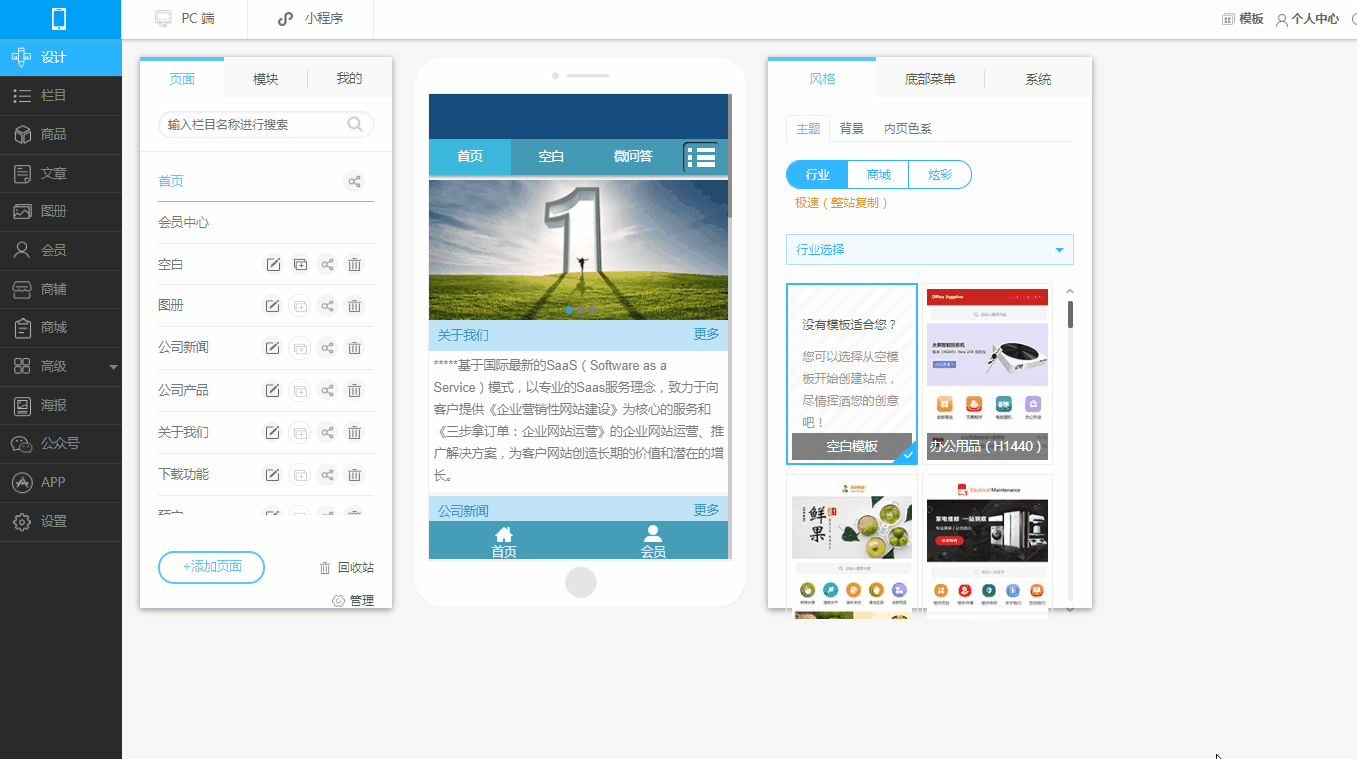Image resolution: width=1357 pixels, height=759 pixels.
Task: Delete the 图册 page
Action: (354, 306)
